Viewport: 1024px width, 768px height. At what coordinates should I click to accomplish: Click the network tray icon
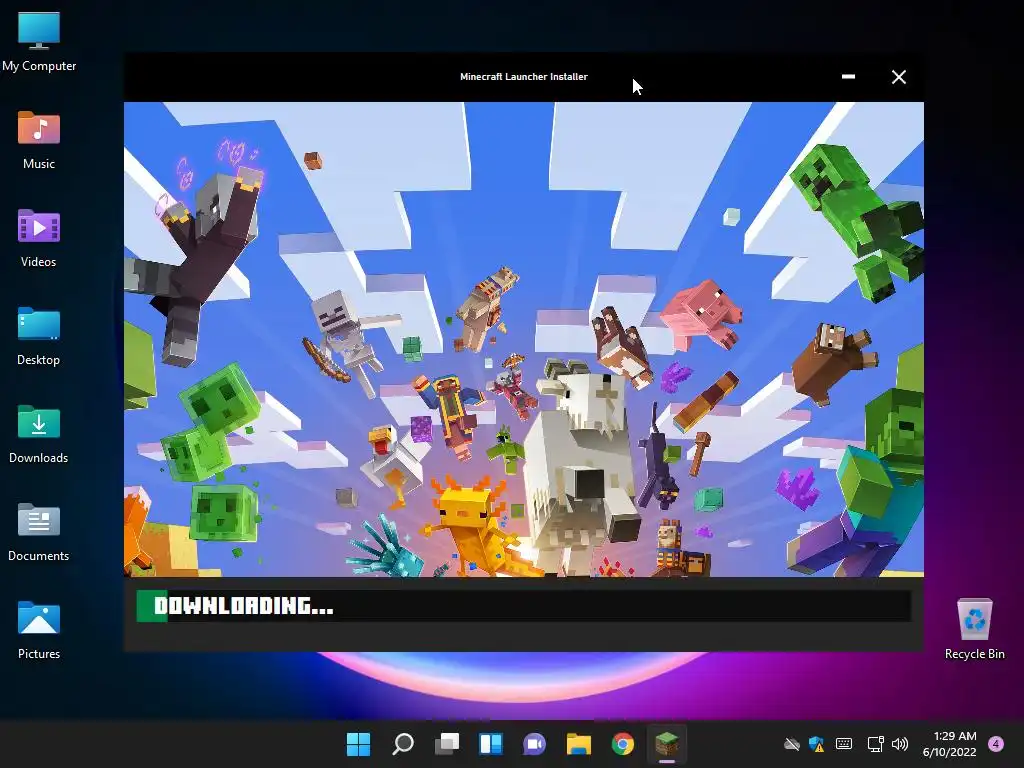click(x=875, y=744)
